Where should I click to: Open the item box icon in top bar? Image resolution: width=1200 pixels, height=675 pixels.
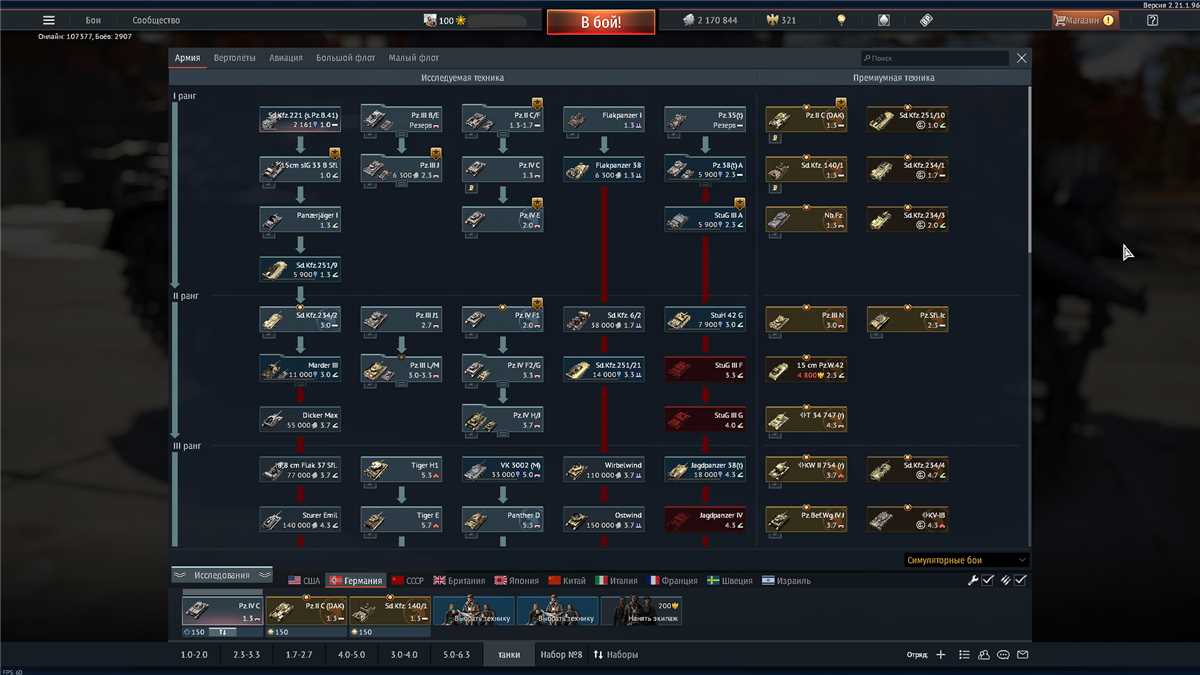pos(883,20)
